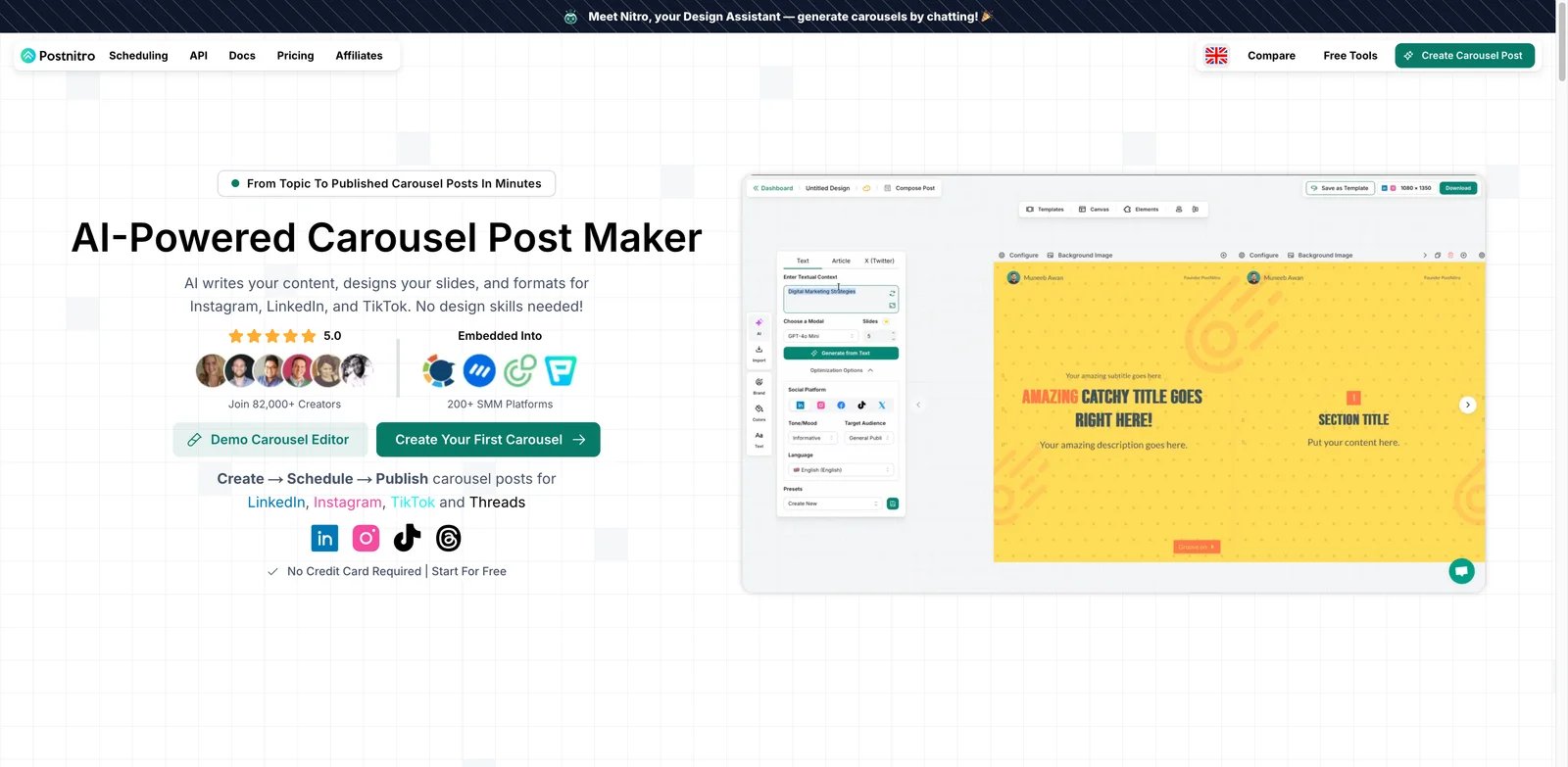This screenshot has height=767, width=1568.
Task: Click the person icon in the editor top toolbar
Action: point(1179,209)
